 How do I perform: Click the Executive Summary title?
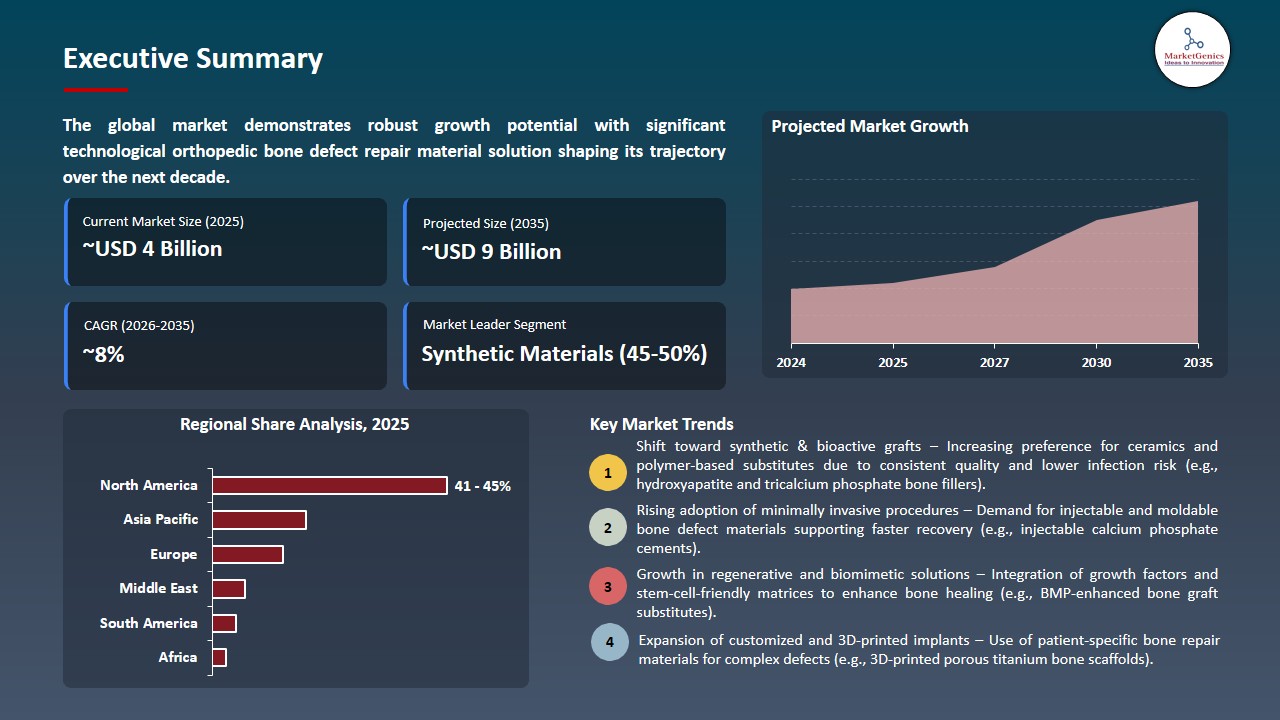coord(192,58)
